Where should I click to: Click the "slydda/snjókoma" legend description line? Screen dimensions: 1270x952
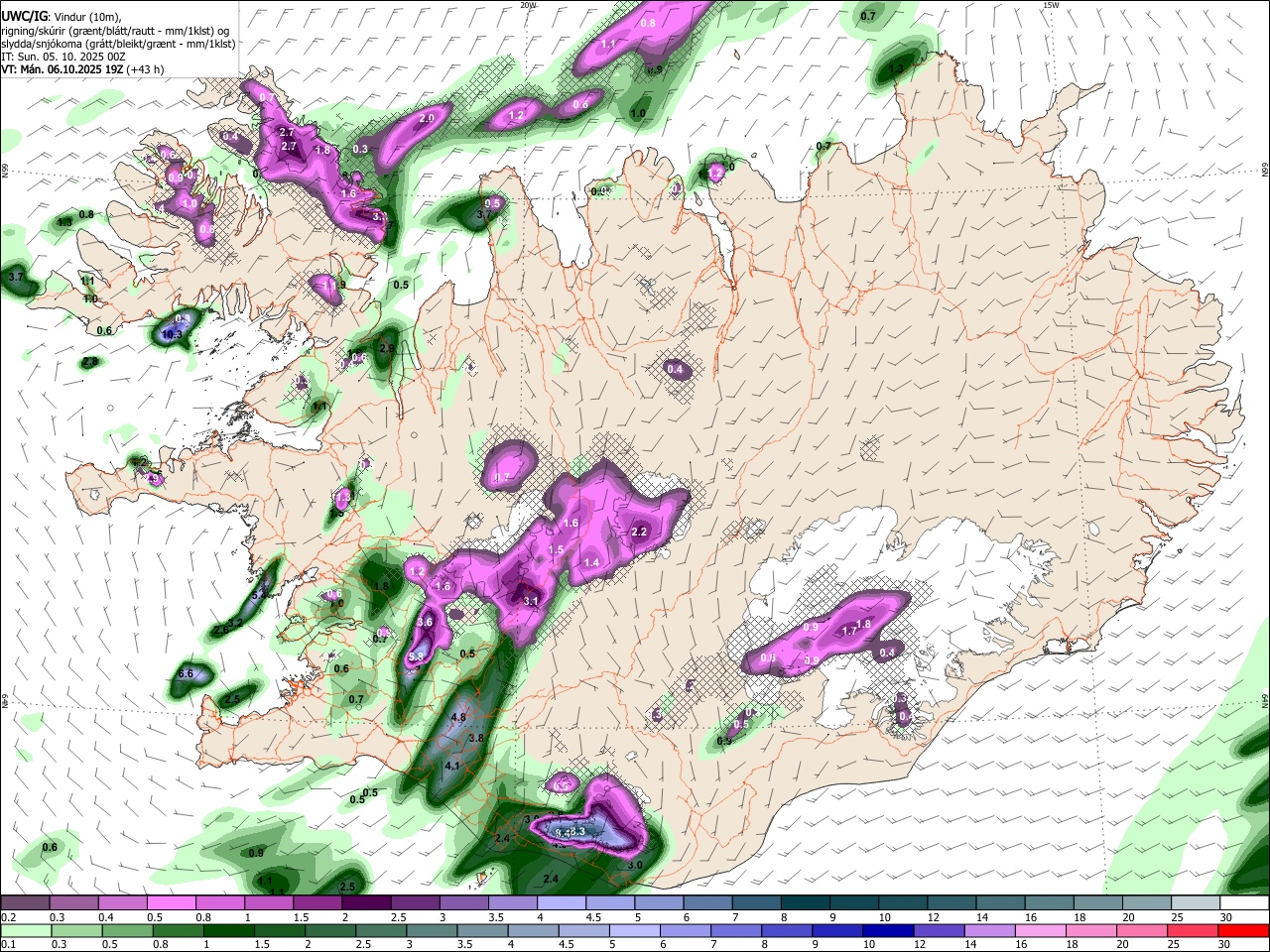click(x=118, y=44)
